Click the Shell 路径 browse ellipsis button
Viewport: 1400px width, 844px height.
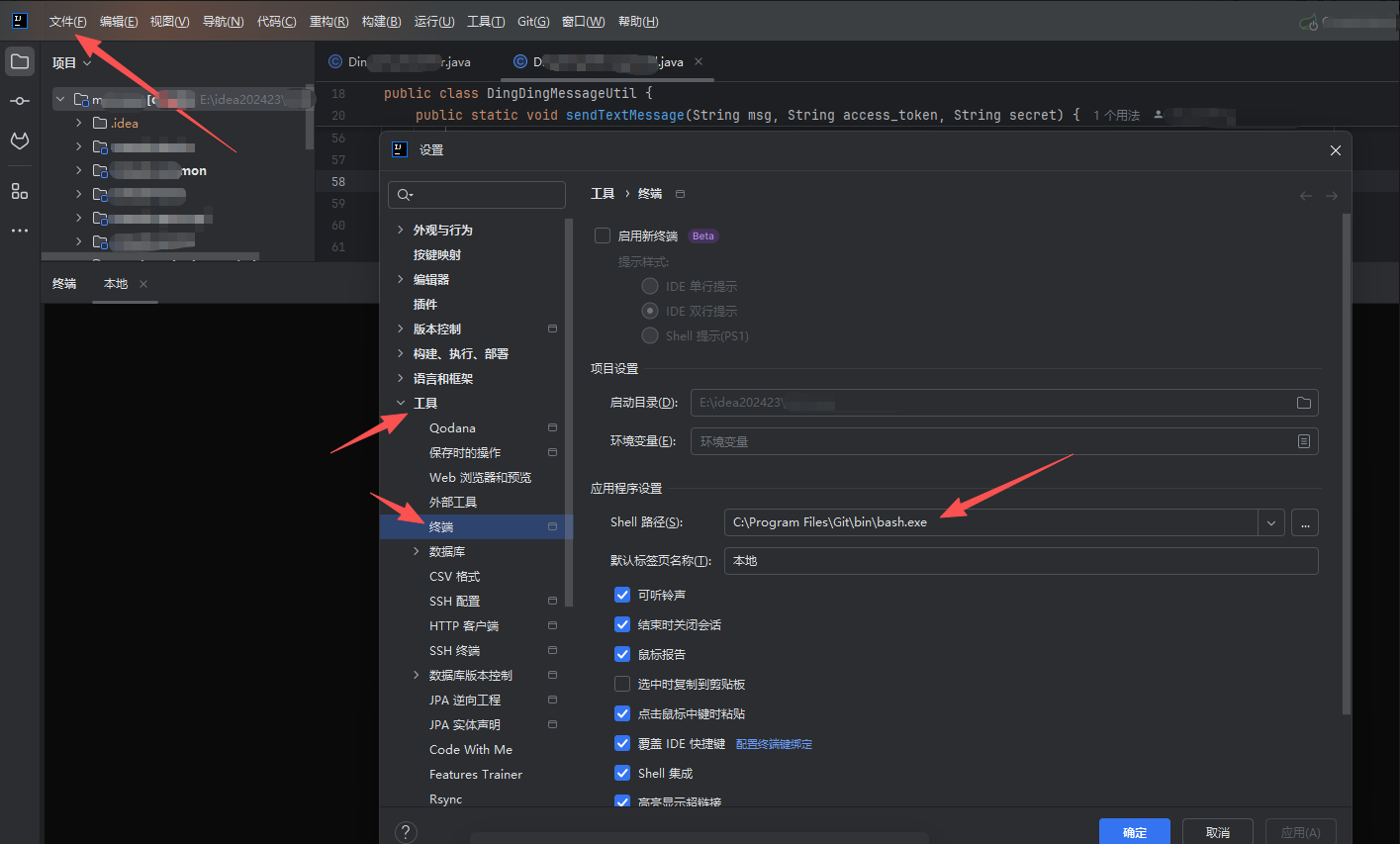pos(1305,522)
